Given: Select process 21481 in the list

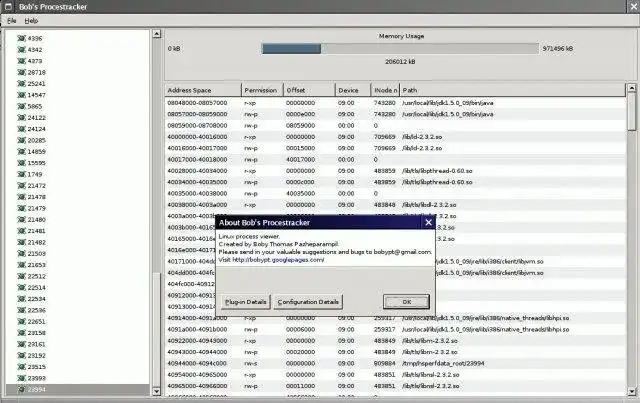Looking at the screenshot, I should 36,231.
